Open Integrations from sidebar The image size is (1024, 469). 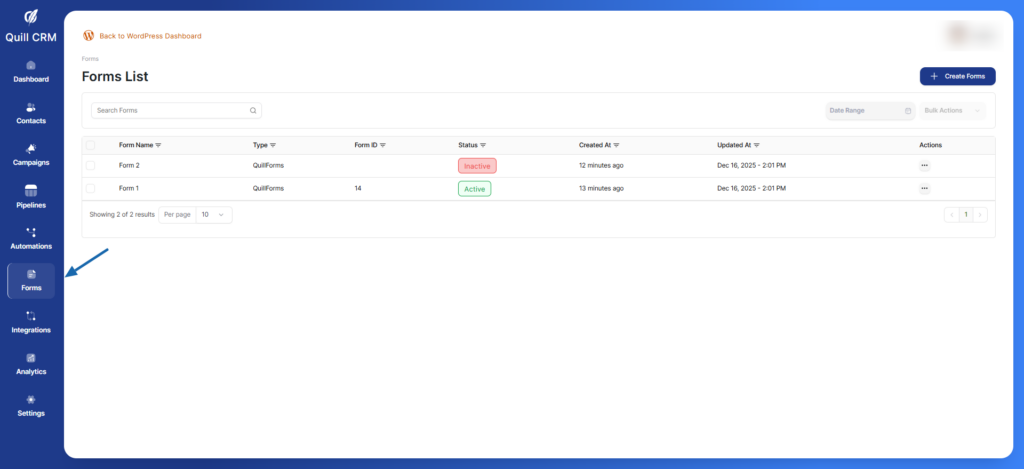tap(31, 322)
